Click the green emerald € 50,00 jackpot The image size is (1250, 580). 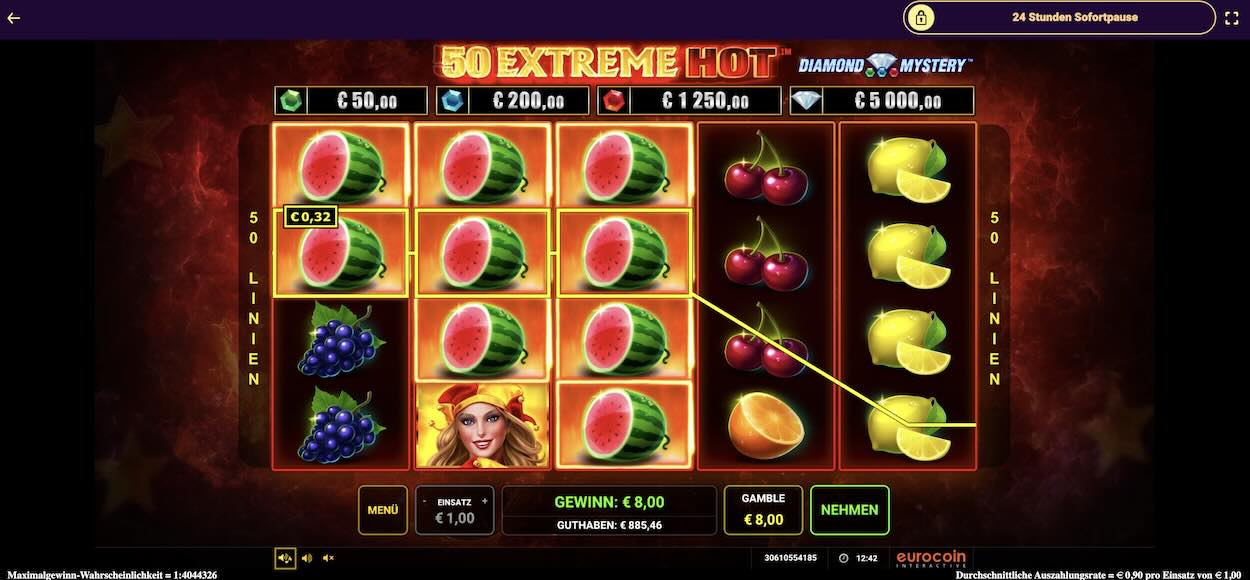tap(351, 101)
